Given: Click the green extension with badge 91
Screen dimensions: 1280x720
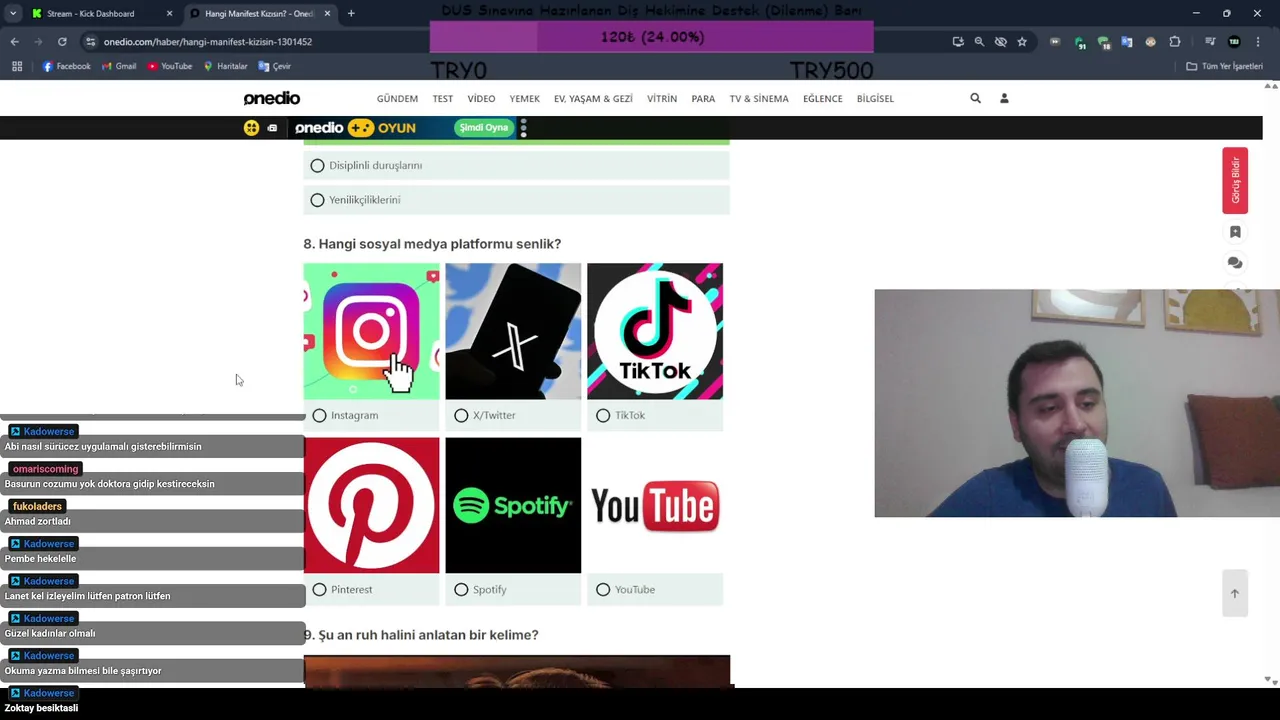Looking at the screenshot, I should 1079,42.
